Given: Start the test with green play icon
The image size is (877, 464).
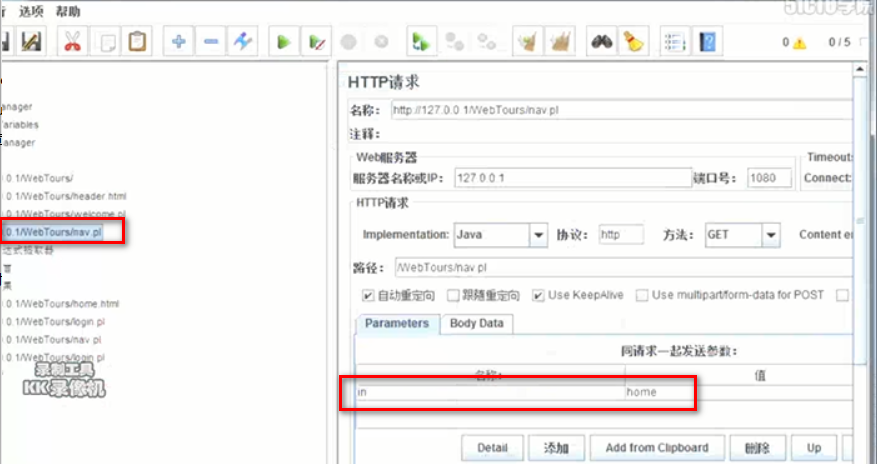Looking at the screenshot, I should coord(284,42).
